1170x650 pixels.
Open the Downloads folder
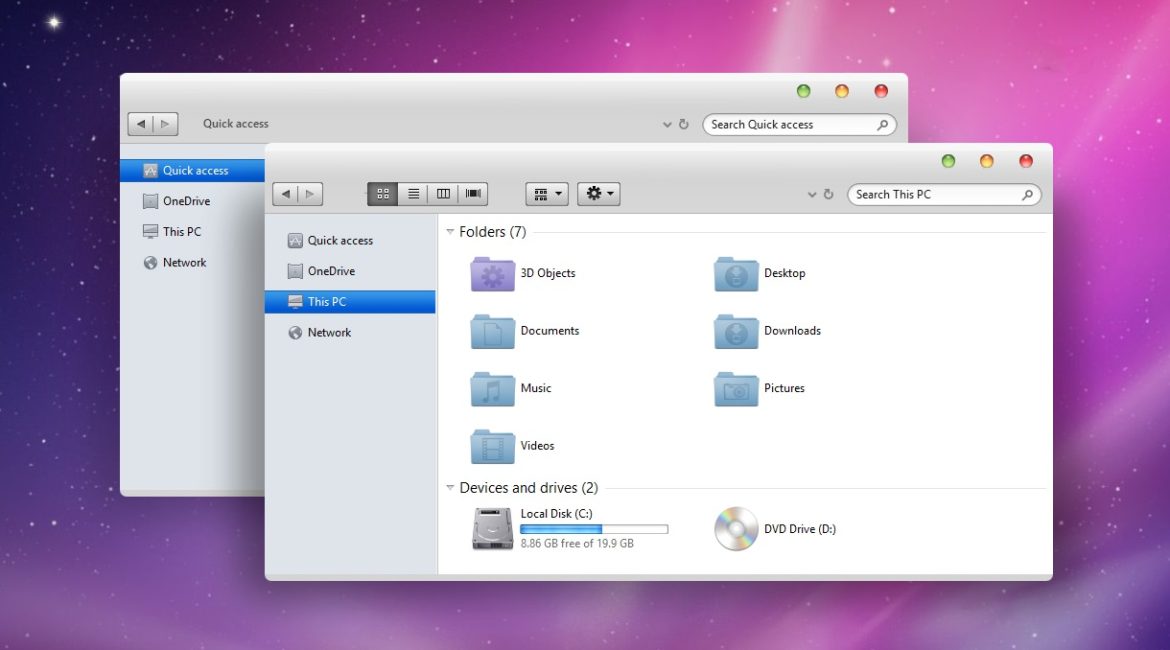pos(736,331)
